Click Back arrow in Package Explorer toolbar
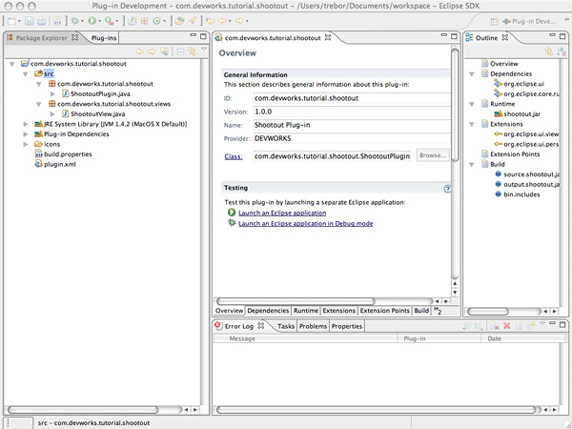The image size is (572, 429). click(140, 52)
